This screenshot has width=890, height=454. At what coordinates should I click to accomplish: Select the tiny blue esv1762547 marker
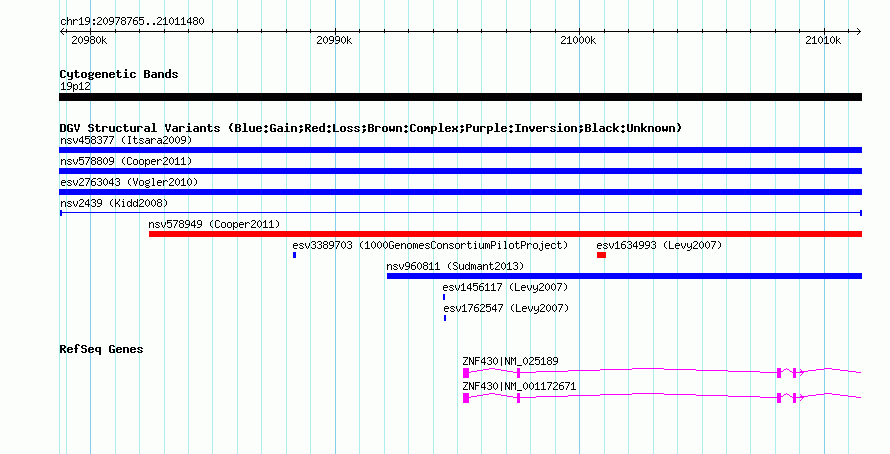(x=445, y=318)
